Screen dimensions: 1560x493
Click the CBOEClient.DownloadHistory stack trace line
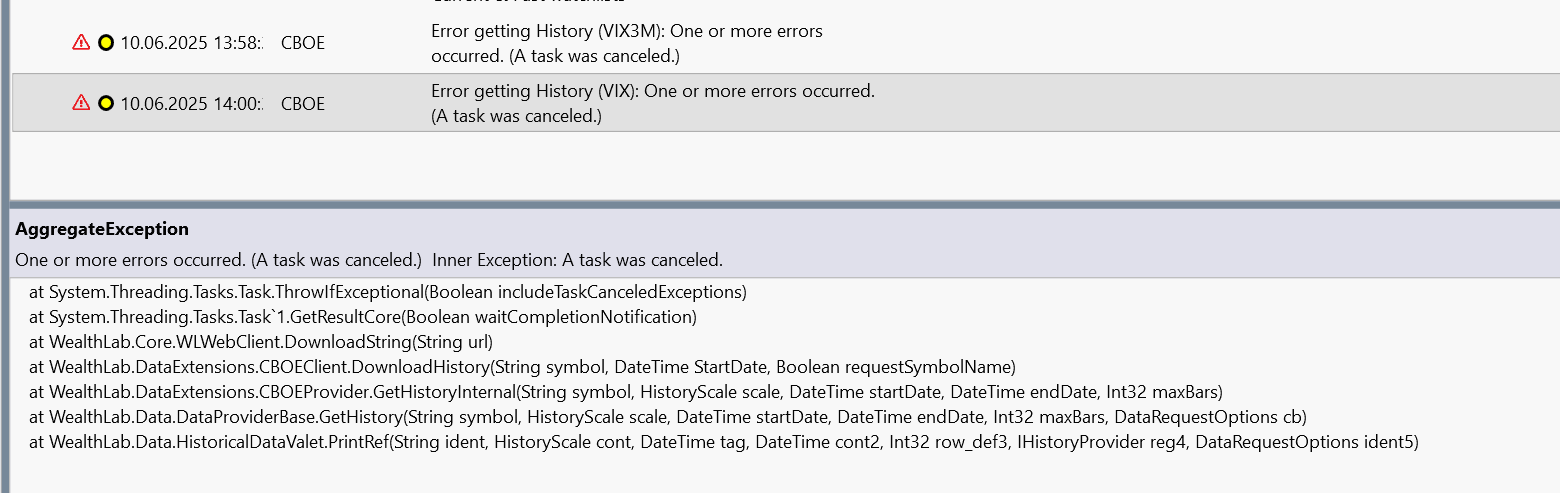point(522,367)
